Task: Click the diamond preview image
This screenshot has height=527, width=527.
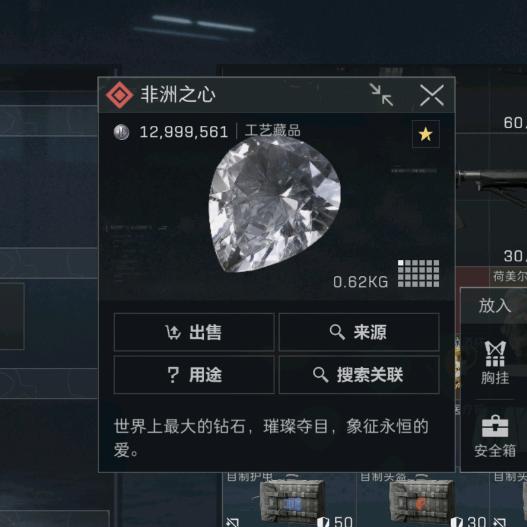Action: [274, 204]
